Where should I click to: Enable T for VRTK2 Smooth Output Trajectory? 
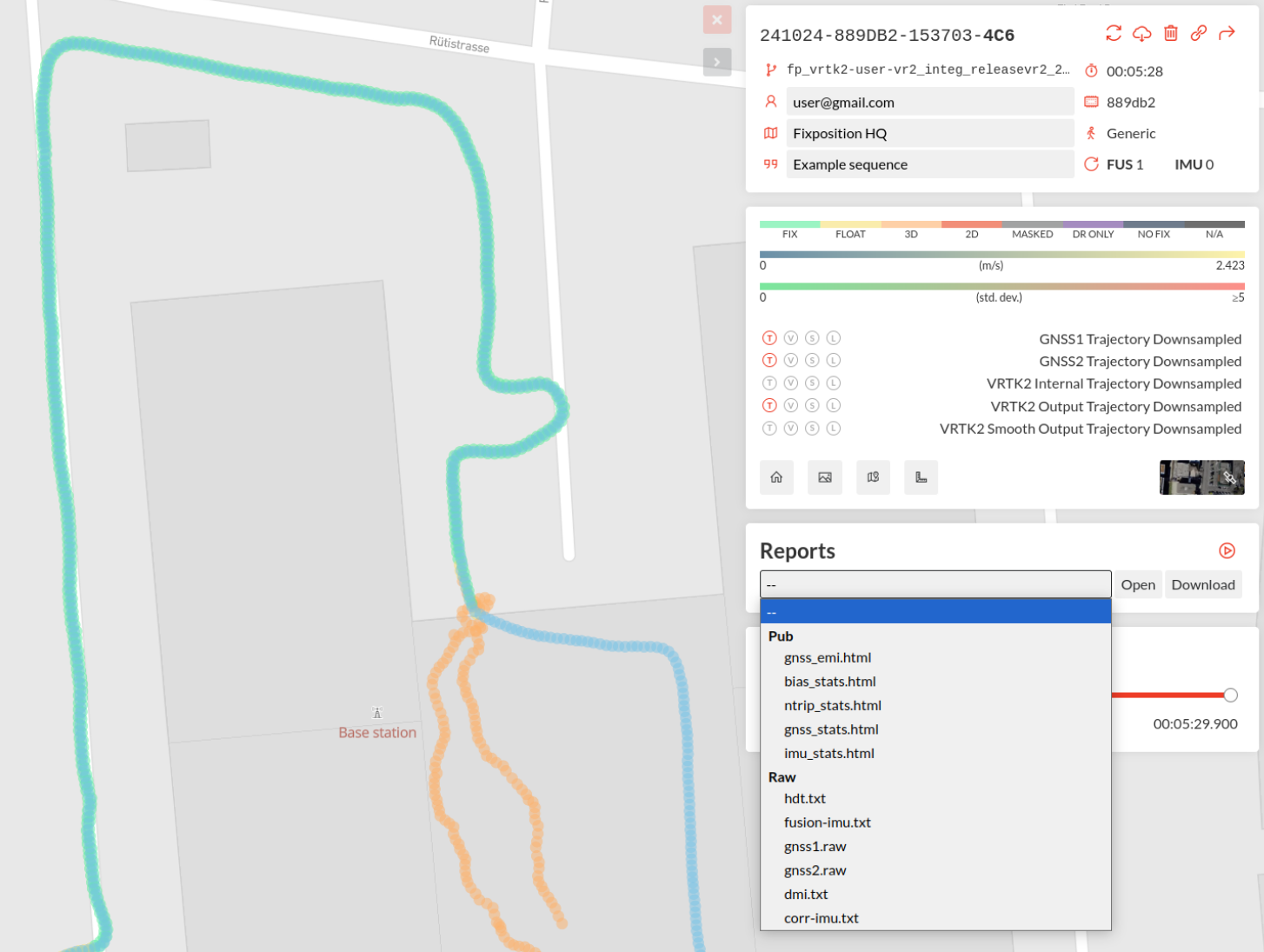(769, 429)
